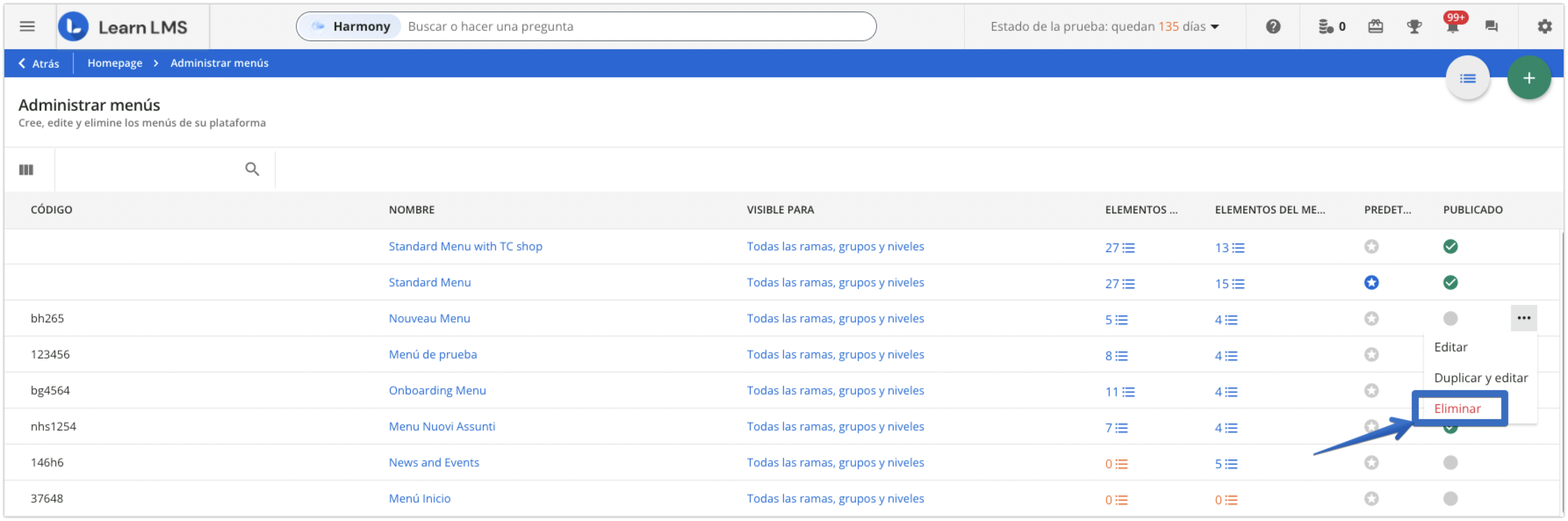
Task: Select Eliminar from the context menu
Action: [1457, 408]
